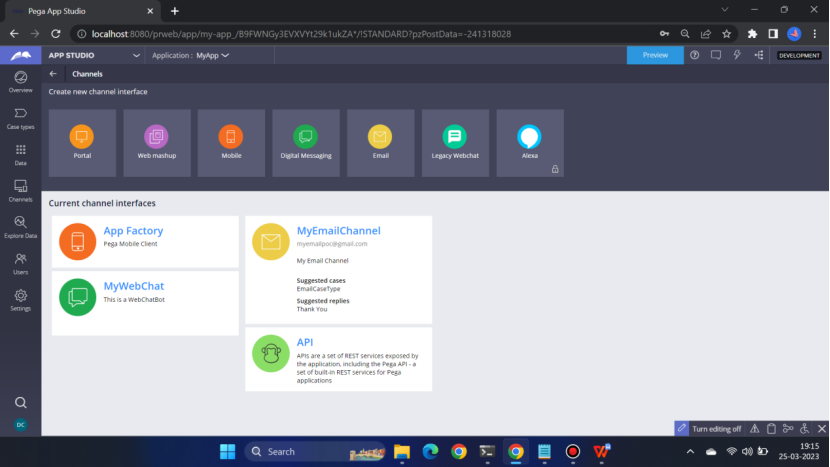Click Turn editing off toggle
830x467 pixels.
coord(710,429)
